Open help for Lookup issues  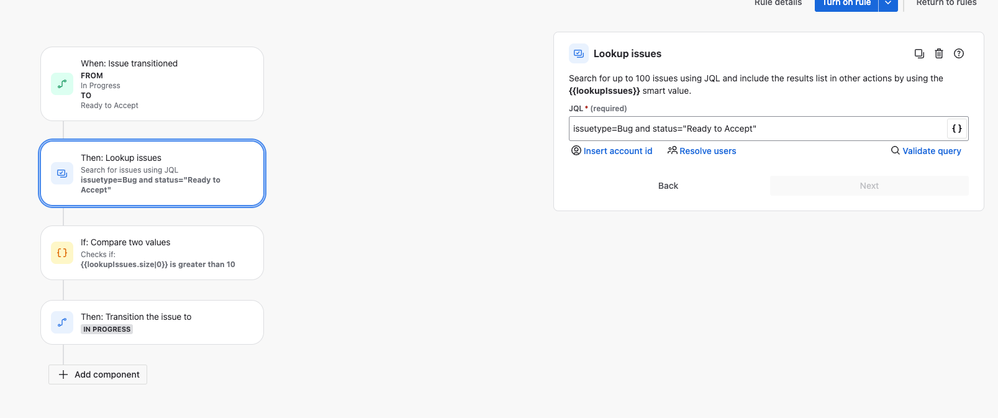tap(959, 54)
